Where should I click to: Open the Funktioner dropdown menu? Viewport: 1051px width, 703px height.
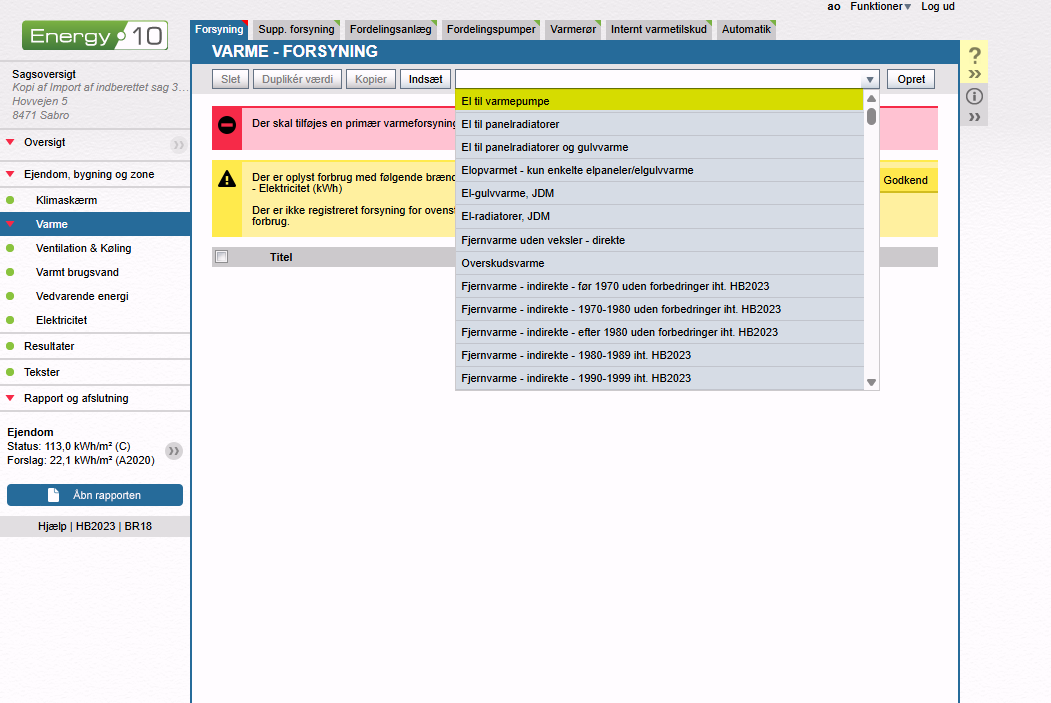coord(880,6)
